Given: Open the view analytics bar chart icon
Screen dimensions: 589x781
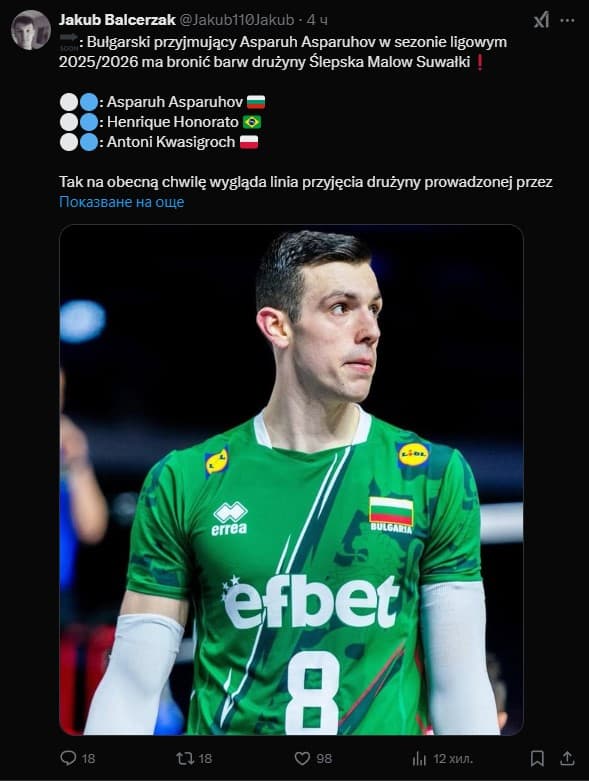Looking at the screenshot, I should [x=419, y=758].
